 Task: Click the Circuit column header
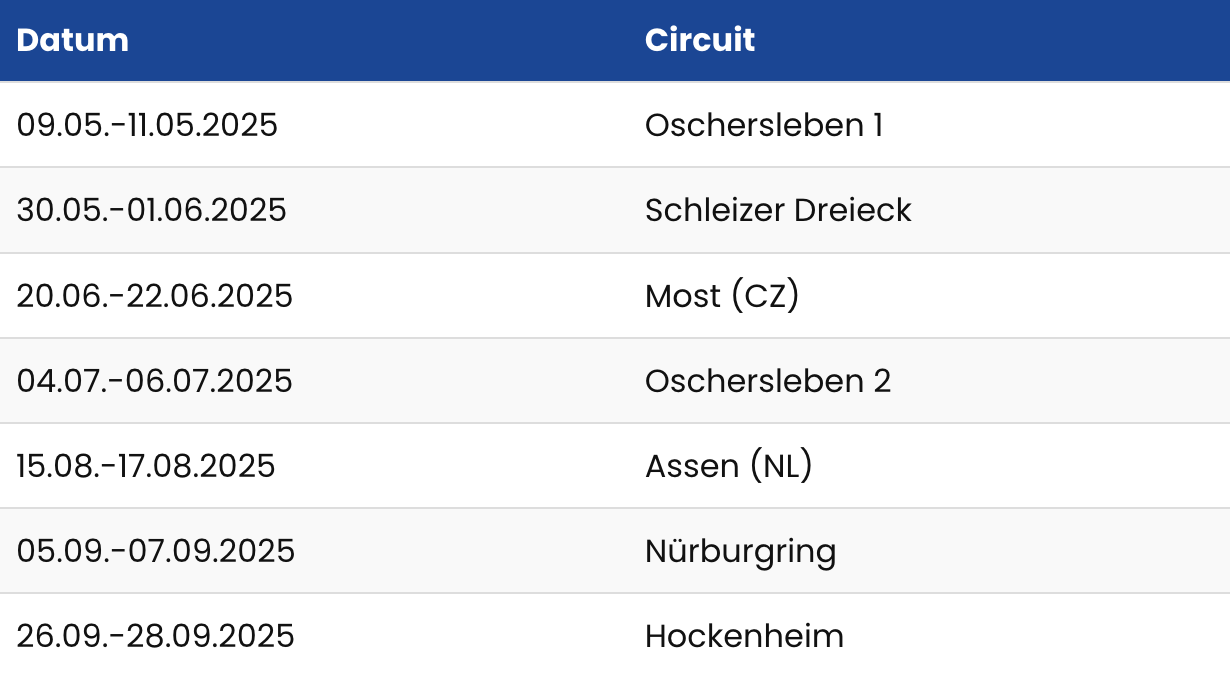pyautogui.click(x=700, y=40)
